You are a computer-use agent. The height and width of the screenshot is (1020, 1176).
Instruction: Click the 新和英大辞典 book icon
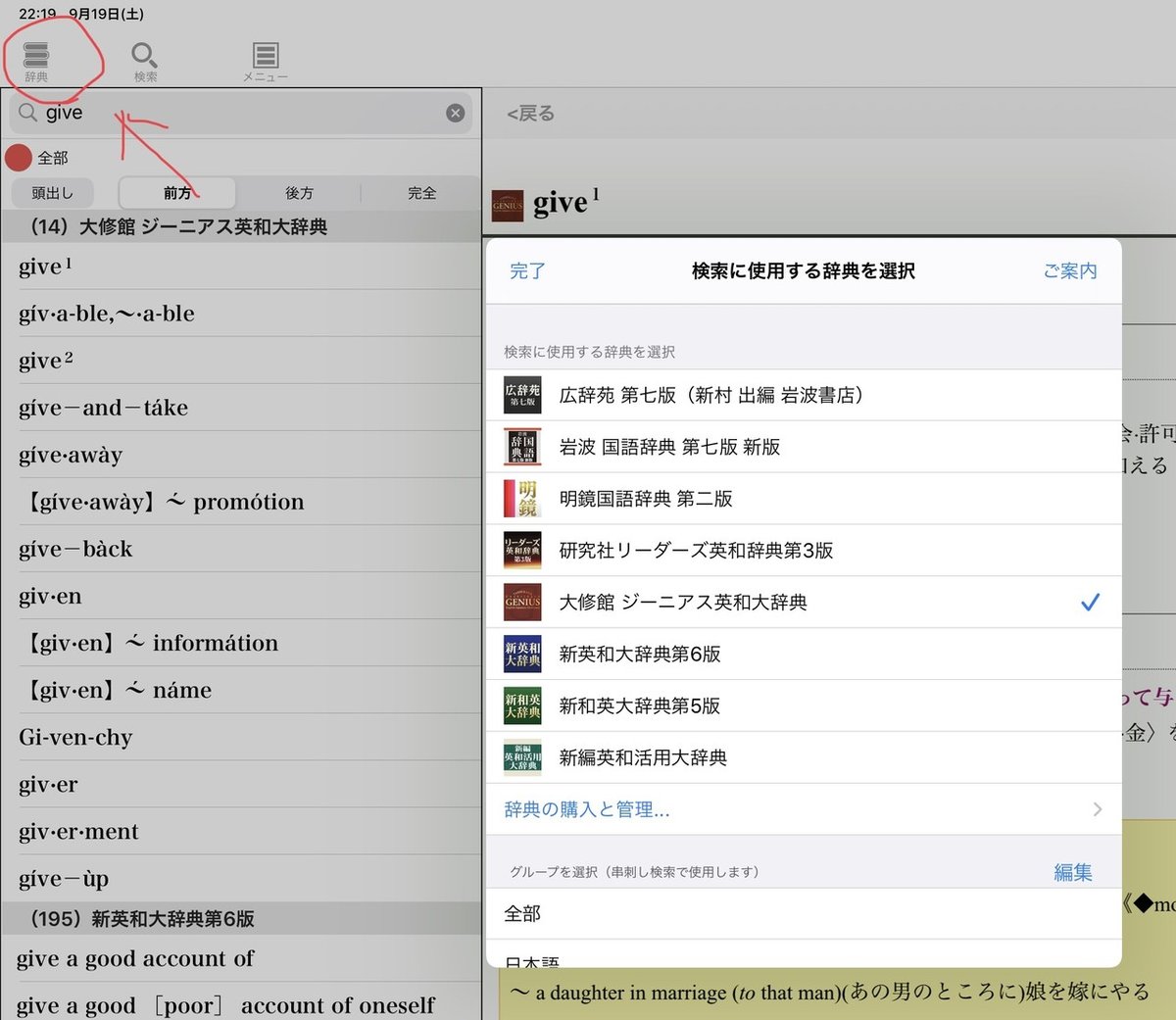click(522, 706)
